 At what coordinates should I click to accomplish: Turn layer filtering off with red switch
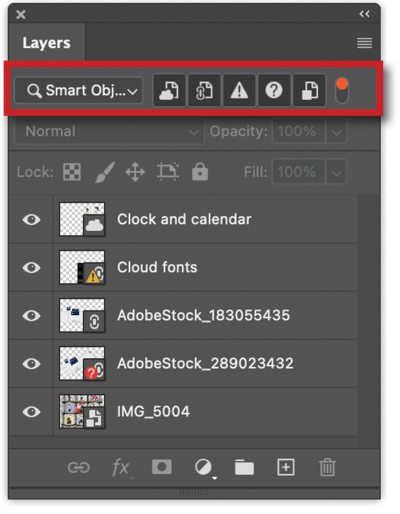click(342, 90)
